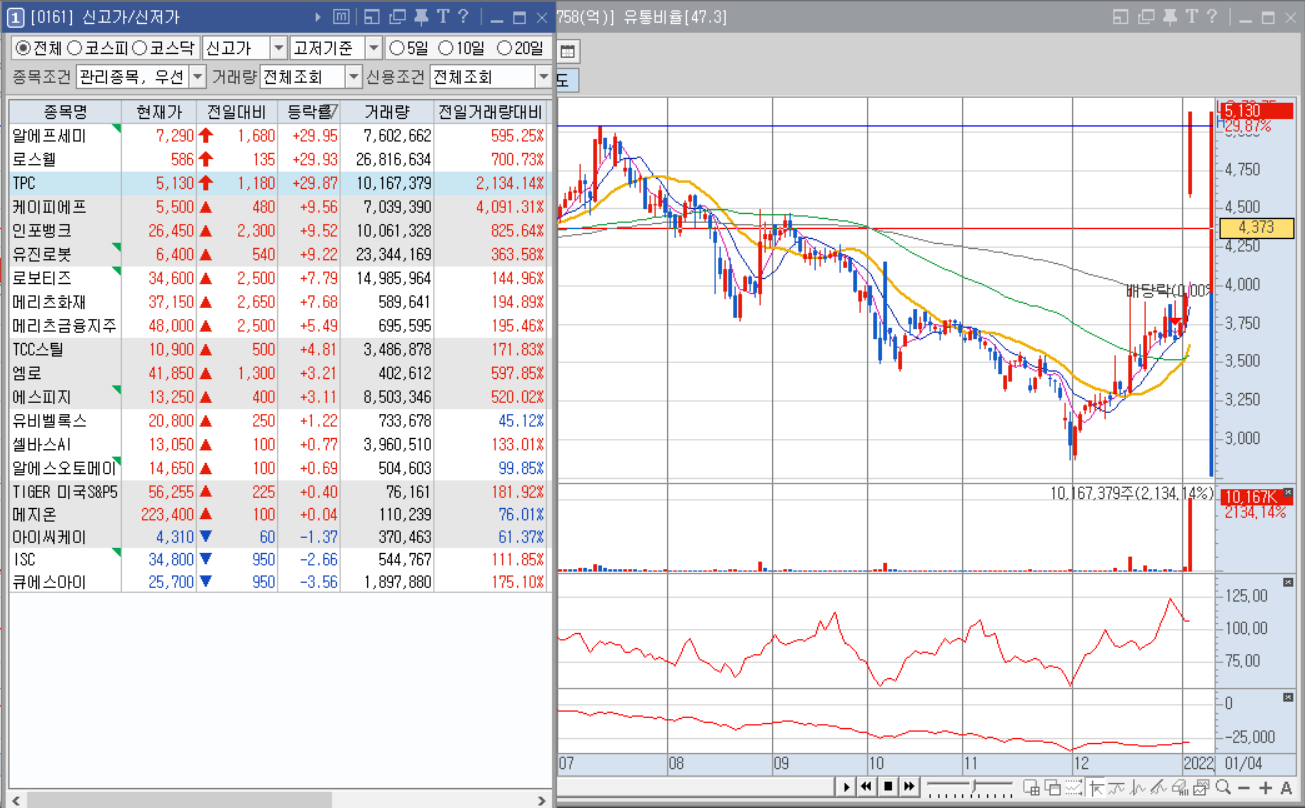Select the 메리츠금융지주 stock row
This screenshot has width=1305, height=808.
coord(279,325)
